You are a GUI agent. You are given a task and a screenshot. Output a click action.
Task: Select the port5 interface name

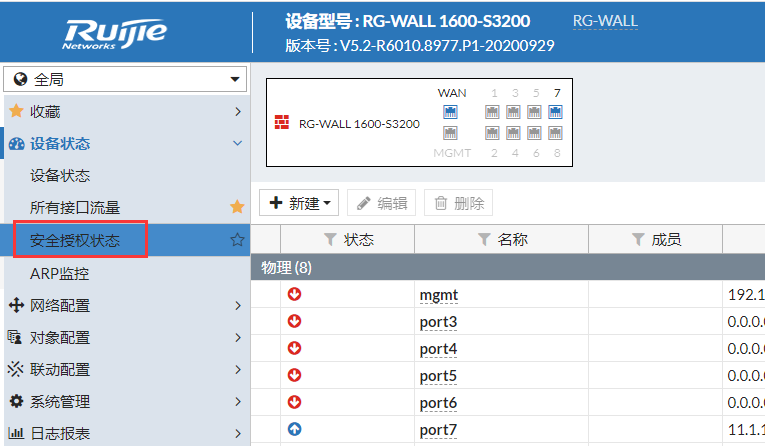click(x=438, y=376)
